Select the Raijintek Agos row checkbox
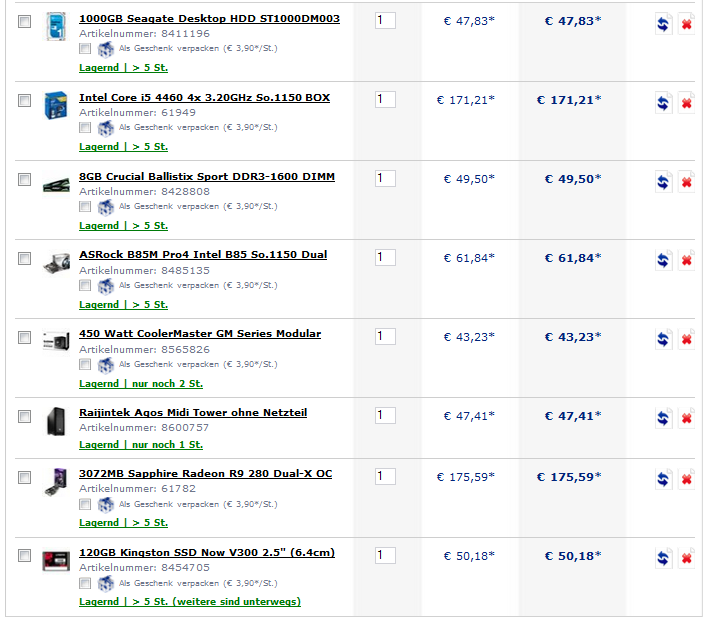 pyautogui.click(x=24, y=416)
